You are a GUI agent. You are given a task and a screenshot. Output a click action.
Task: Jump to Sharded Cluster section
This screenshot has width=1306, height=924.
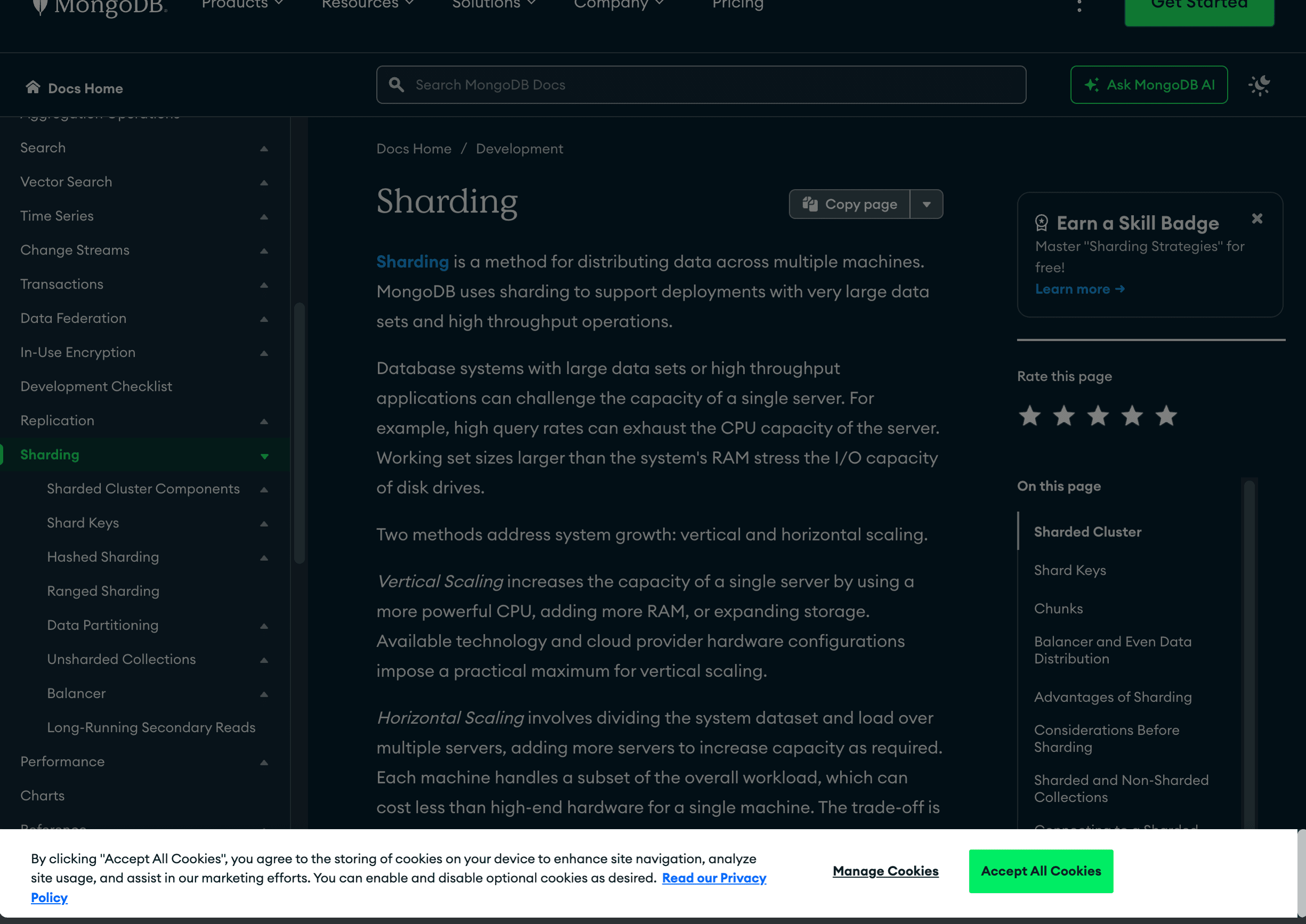click(x=1088, y=532)
